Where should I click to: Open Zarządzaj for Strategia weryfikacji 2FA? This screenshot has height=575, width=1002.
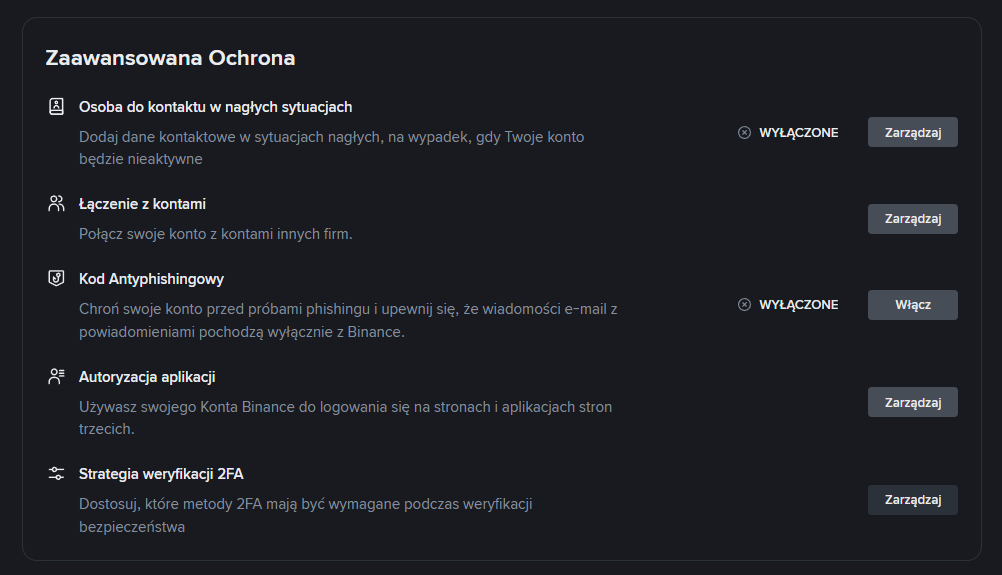913,500
